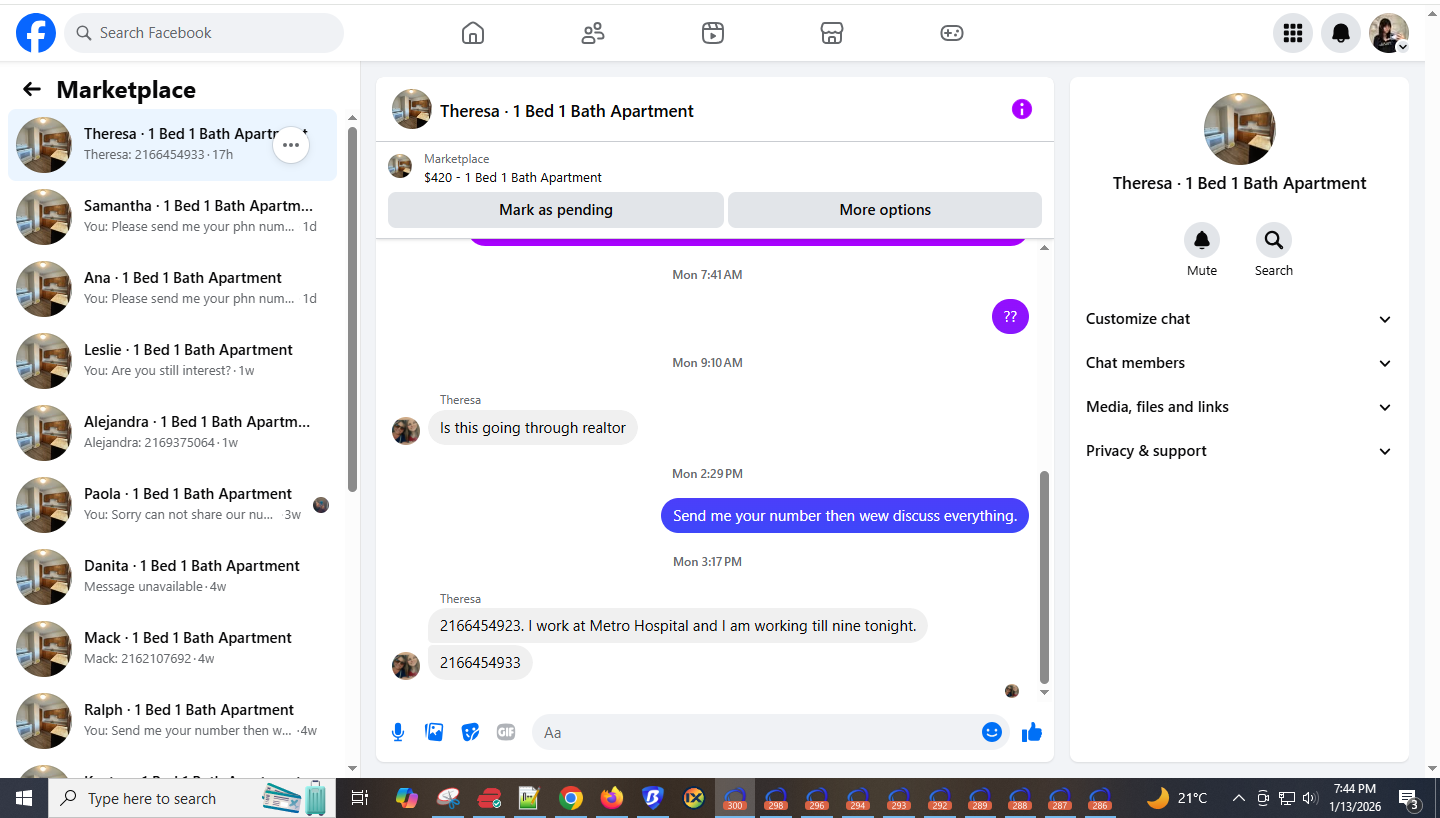
Task: Click the 21°C weather widget
Action: point(1177,798)
